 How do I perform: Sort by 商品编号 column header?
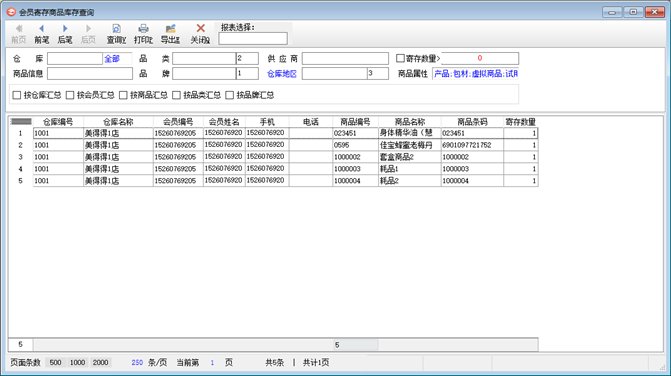pyautogui.click(x=356, y=122)
